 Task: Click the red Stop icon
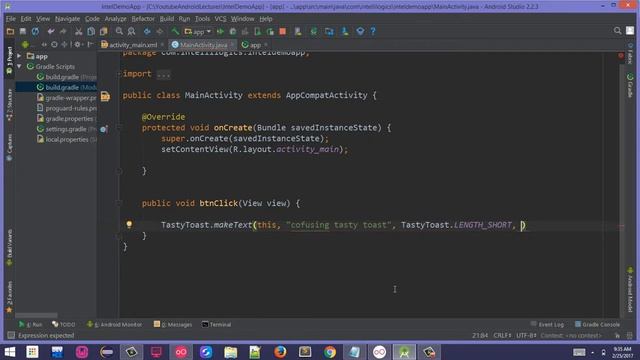point(282,31)
